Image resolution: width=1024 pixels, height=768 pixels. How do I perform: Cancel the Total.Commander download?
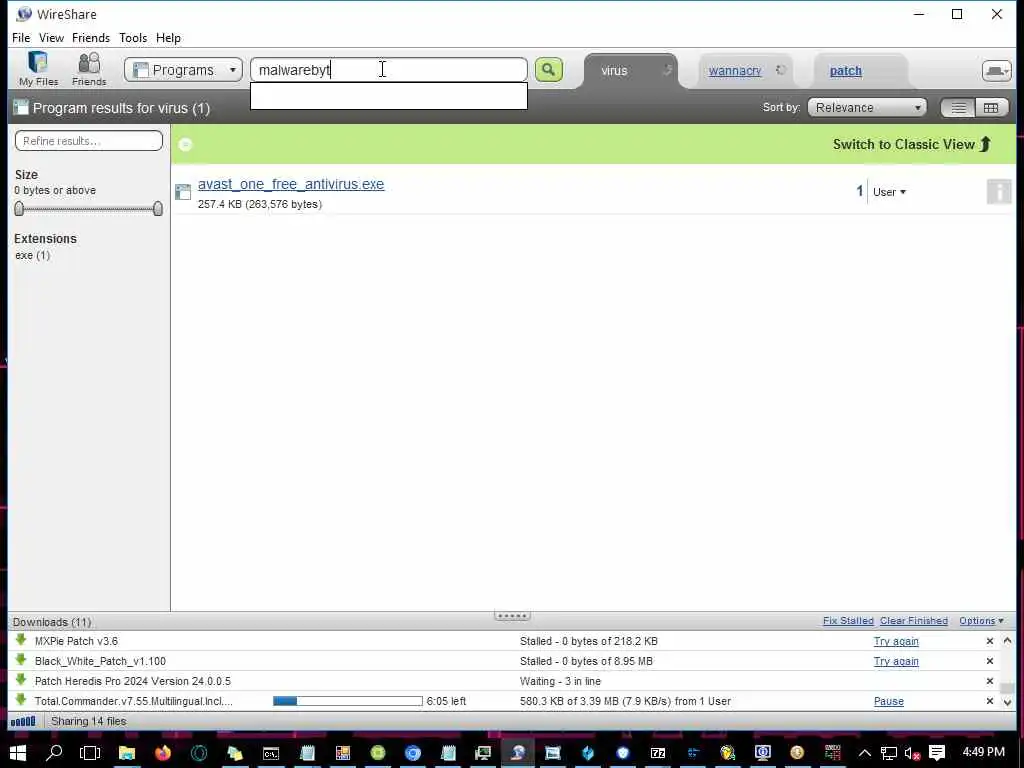click(989, 701)
